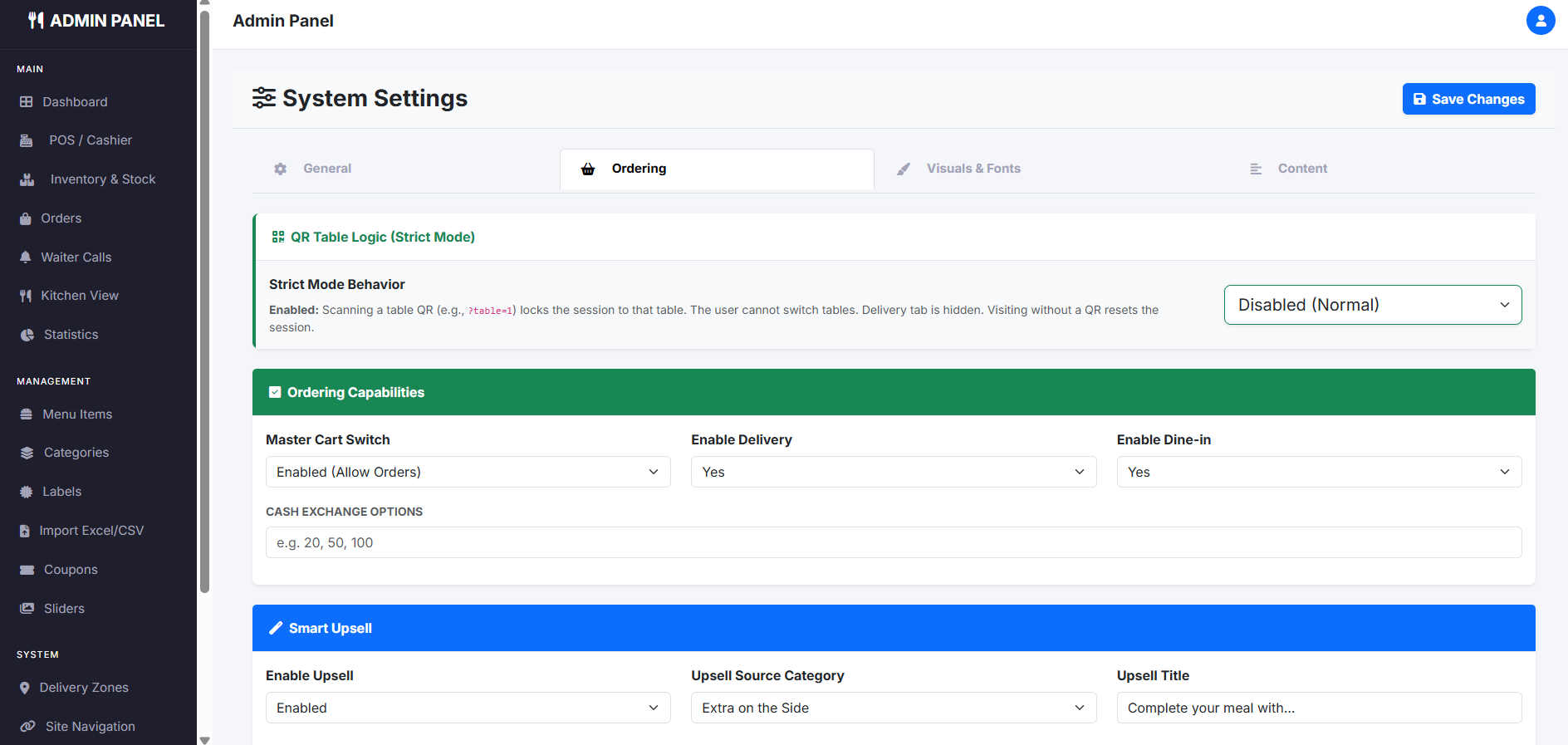Click the Dashboard grid icon in sidebar
Viewport: 1568px width, 745px height.
(27, 102)
